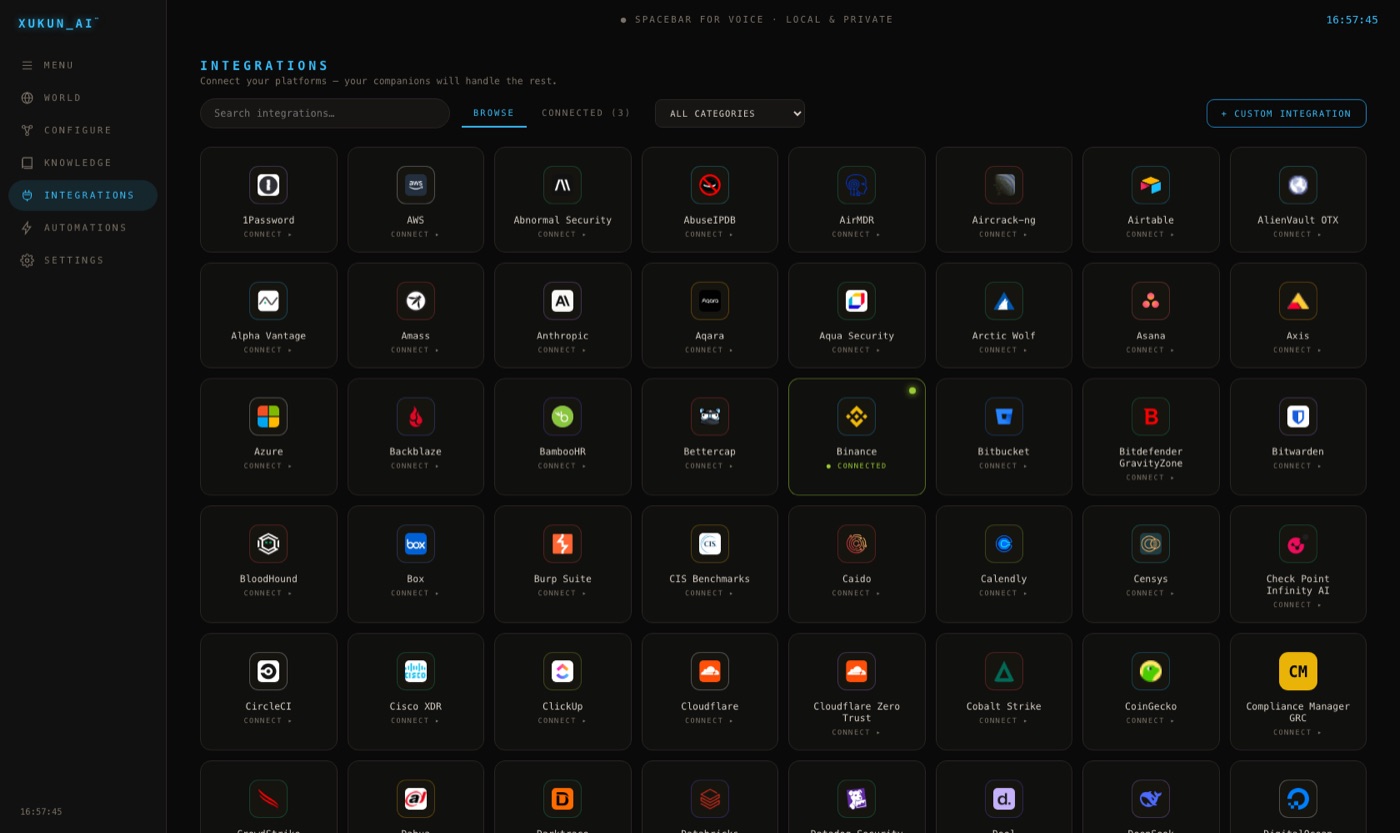
Task: Click the Connected status under Binance
Action: tap(856, 466)
